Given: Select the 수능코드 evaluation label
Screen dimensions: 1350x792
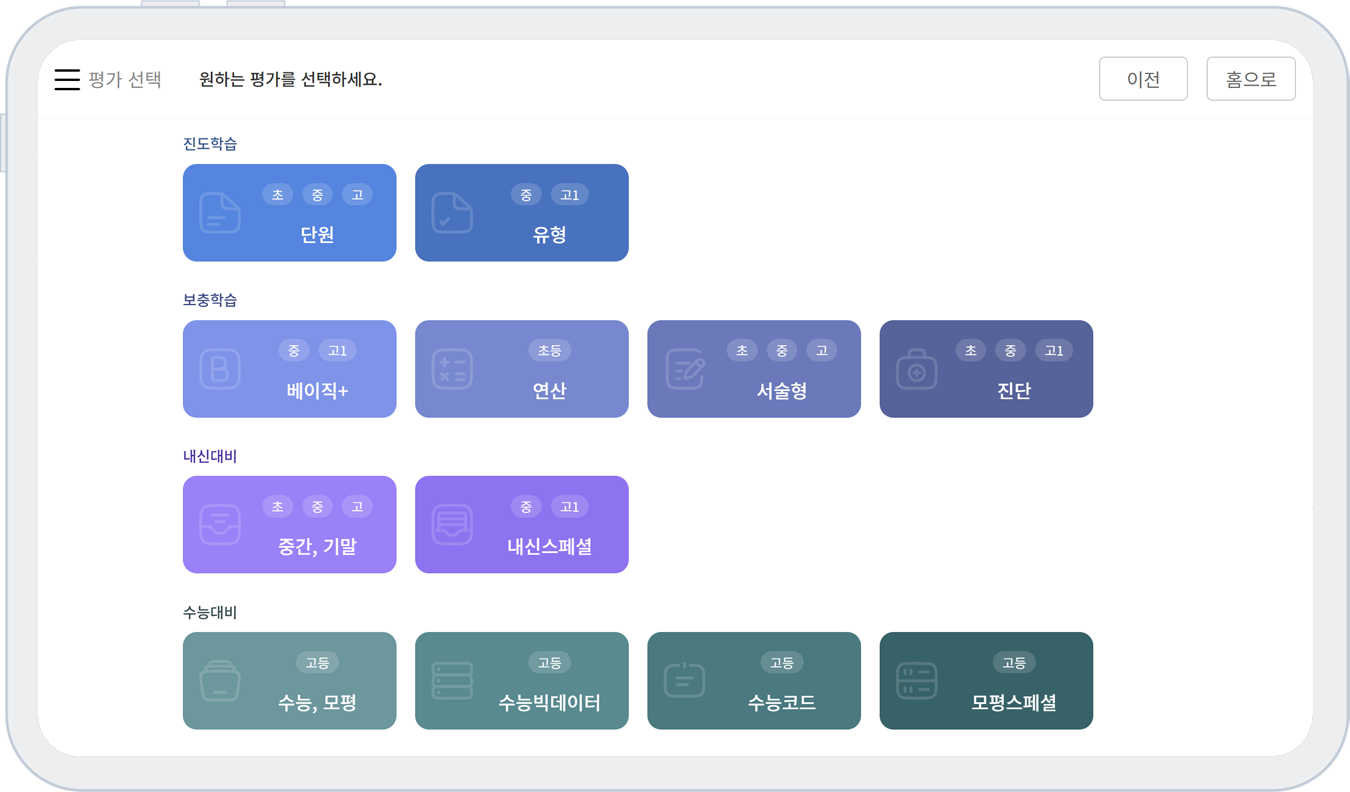Looking at the screenshot, I should pyautogui.click(x=782, y=703).
